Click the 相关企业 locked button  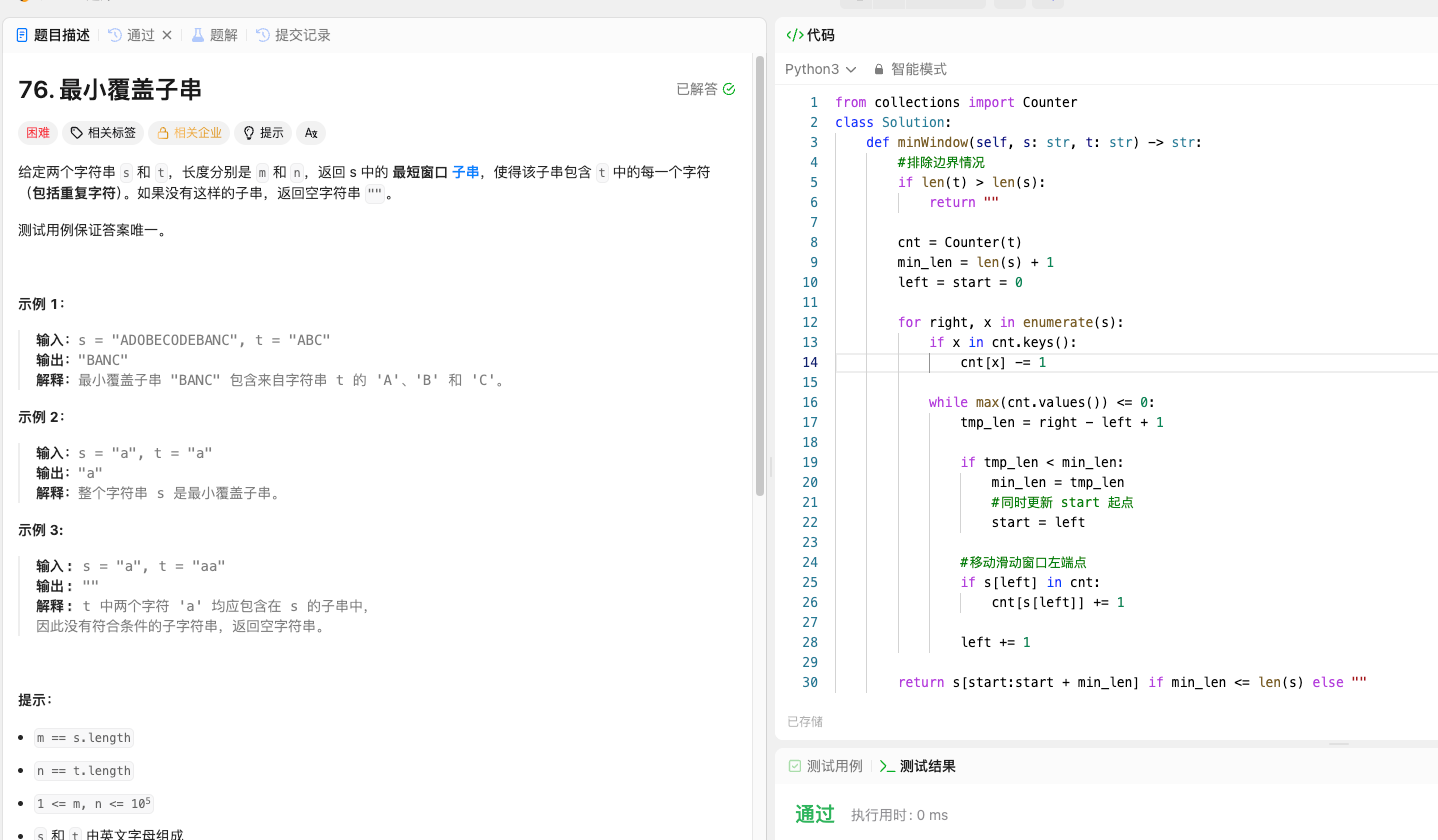pyautogui.click(x=189, y=133)
